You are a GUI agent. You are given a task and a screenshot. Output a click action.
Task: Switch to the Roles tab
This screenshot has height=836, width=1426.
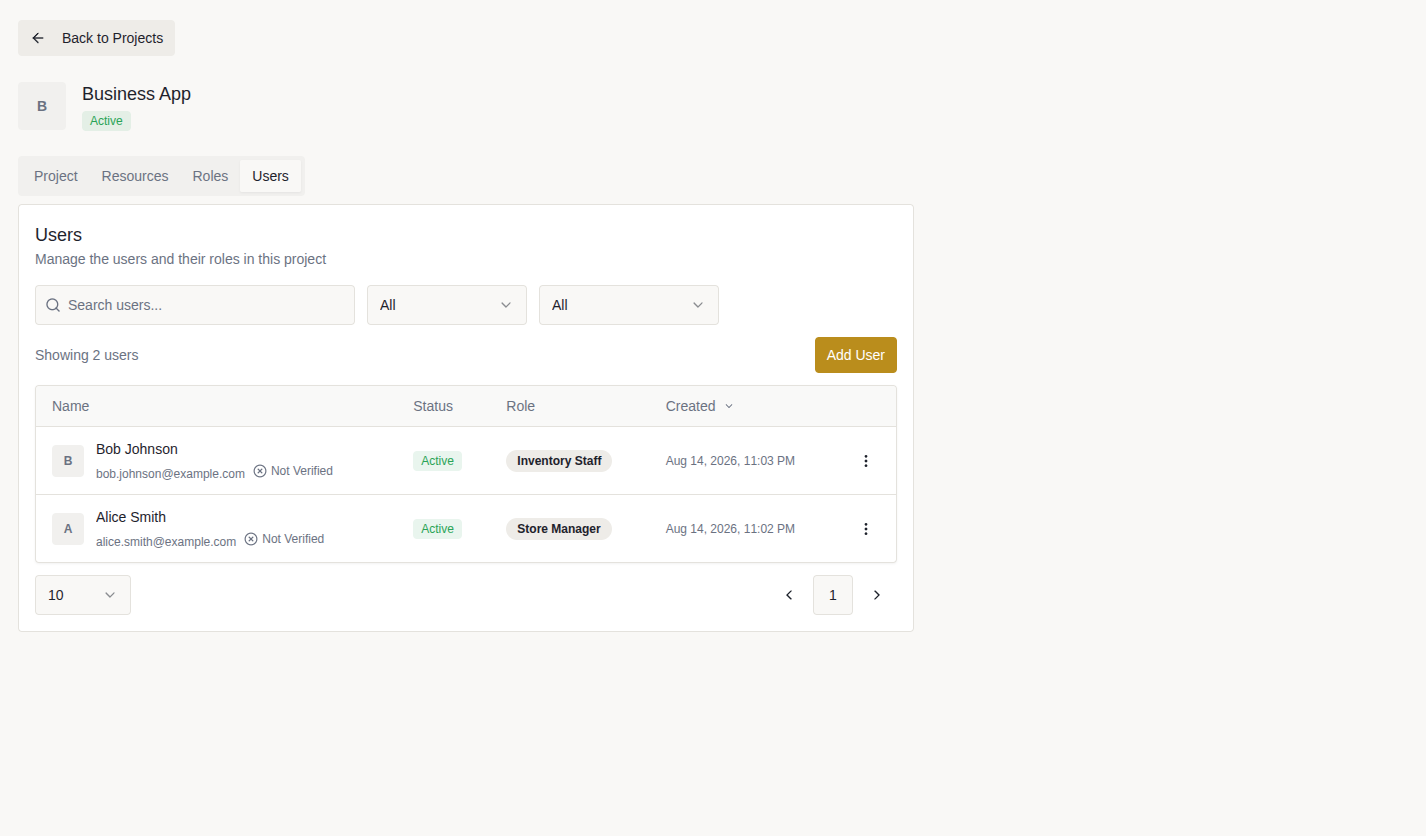[x=210, y=176]
